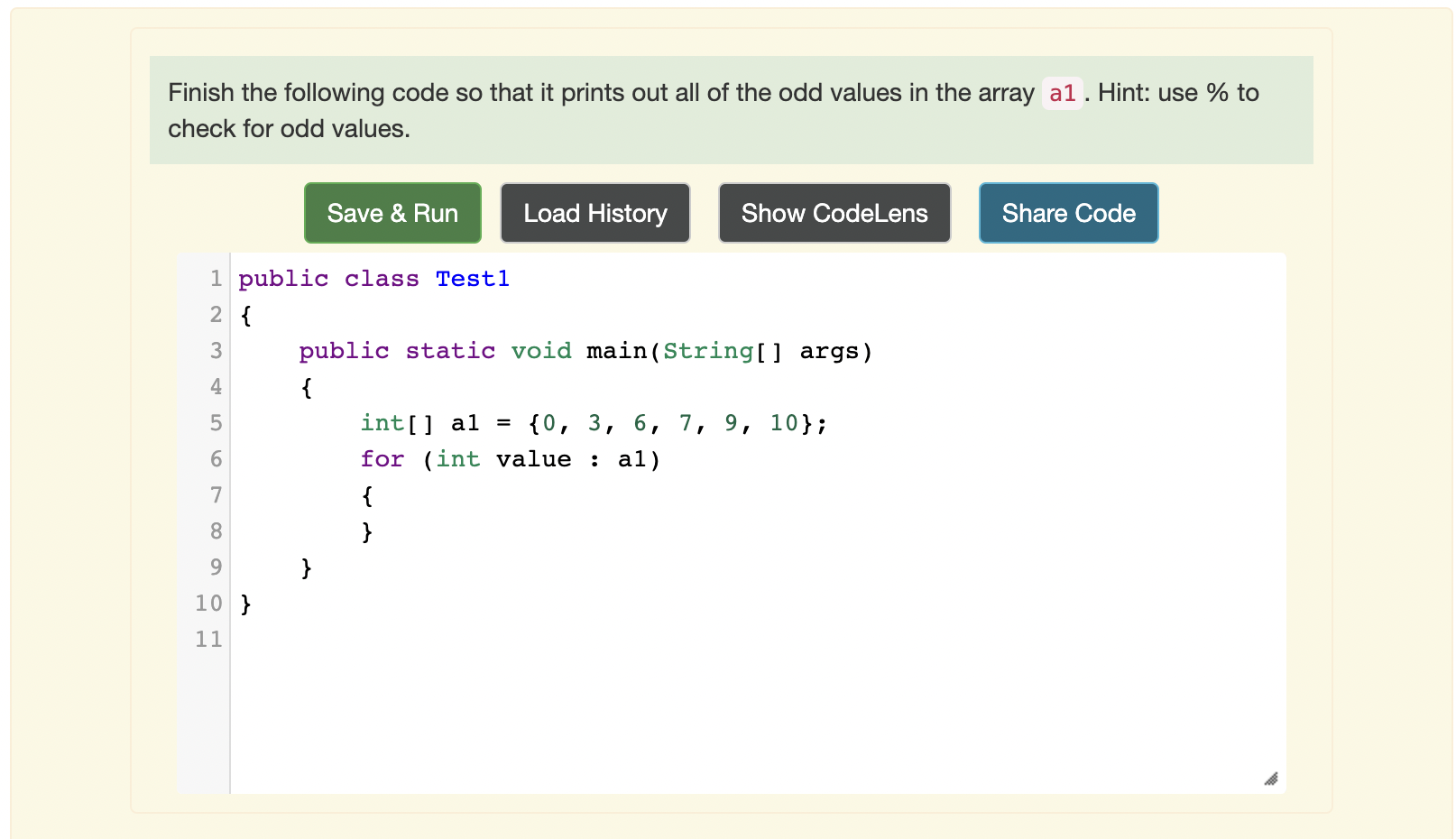The height and width of the screenshot is (839, 1456).
Task: Click the class name Test1
Action: 473,279
